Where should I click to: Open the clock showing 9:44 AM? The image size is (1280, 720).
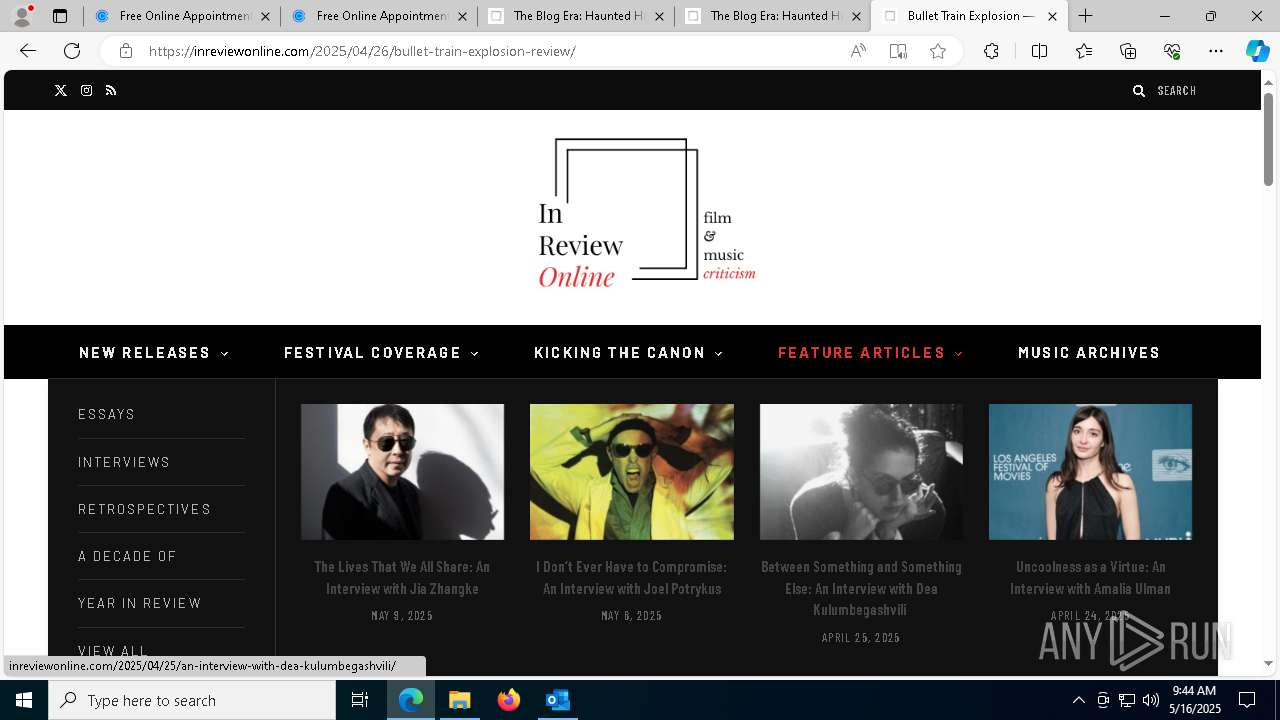[x=1195, y=700]
